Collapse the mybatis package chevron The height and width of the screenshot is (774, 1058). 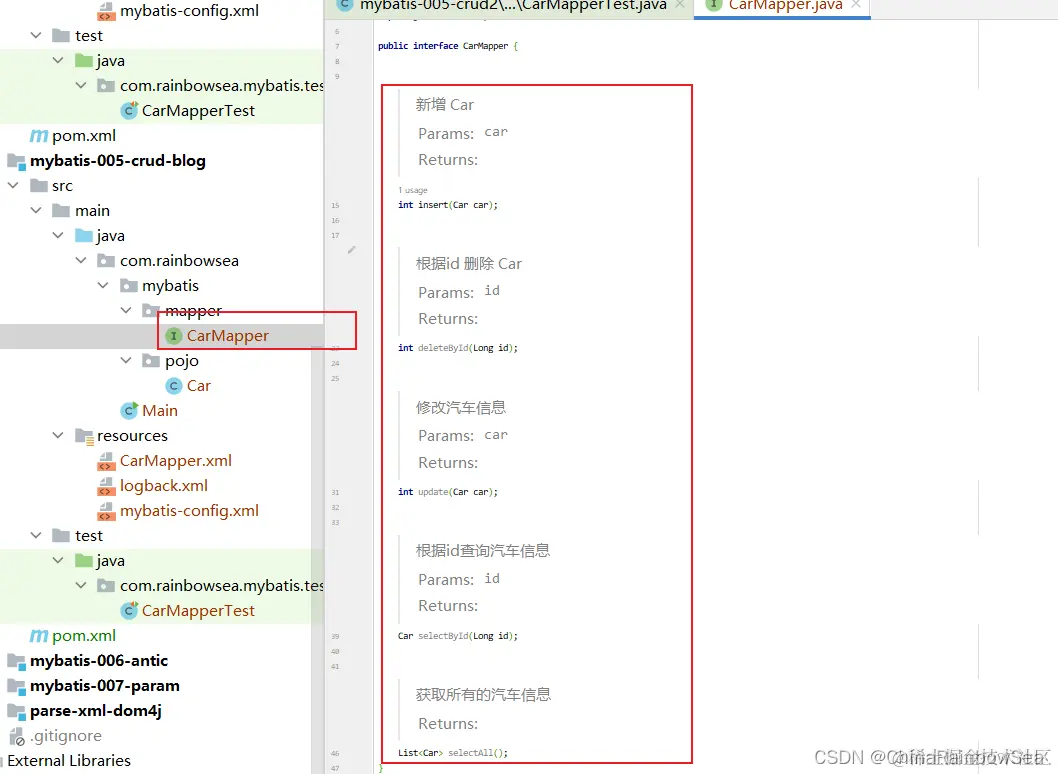[103, 285]
